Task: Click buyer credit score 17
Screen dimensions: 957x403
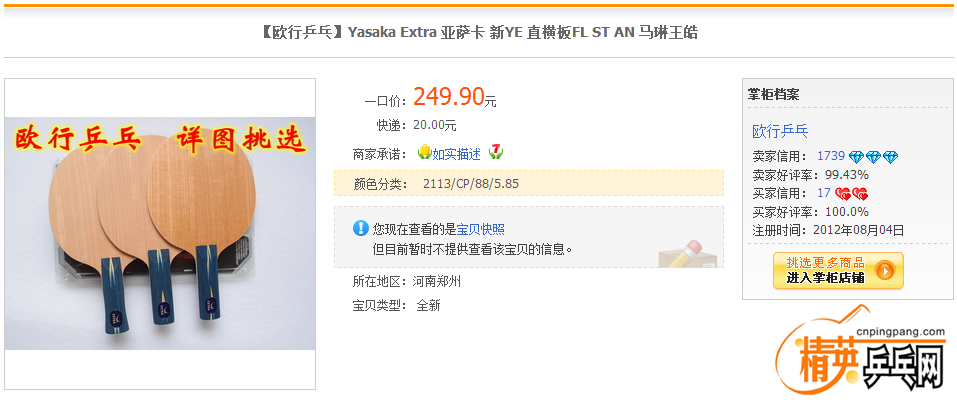Action: pyautogui.click(x=824, y=193)
